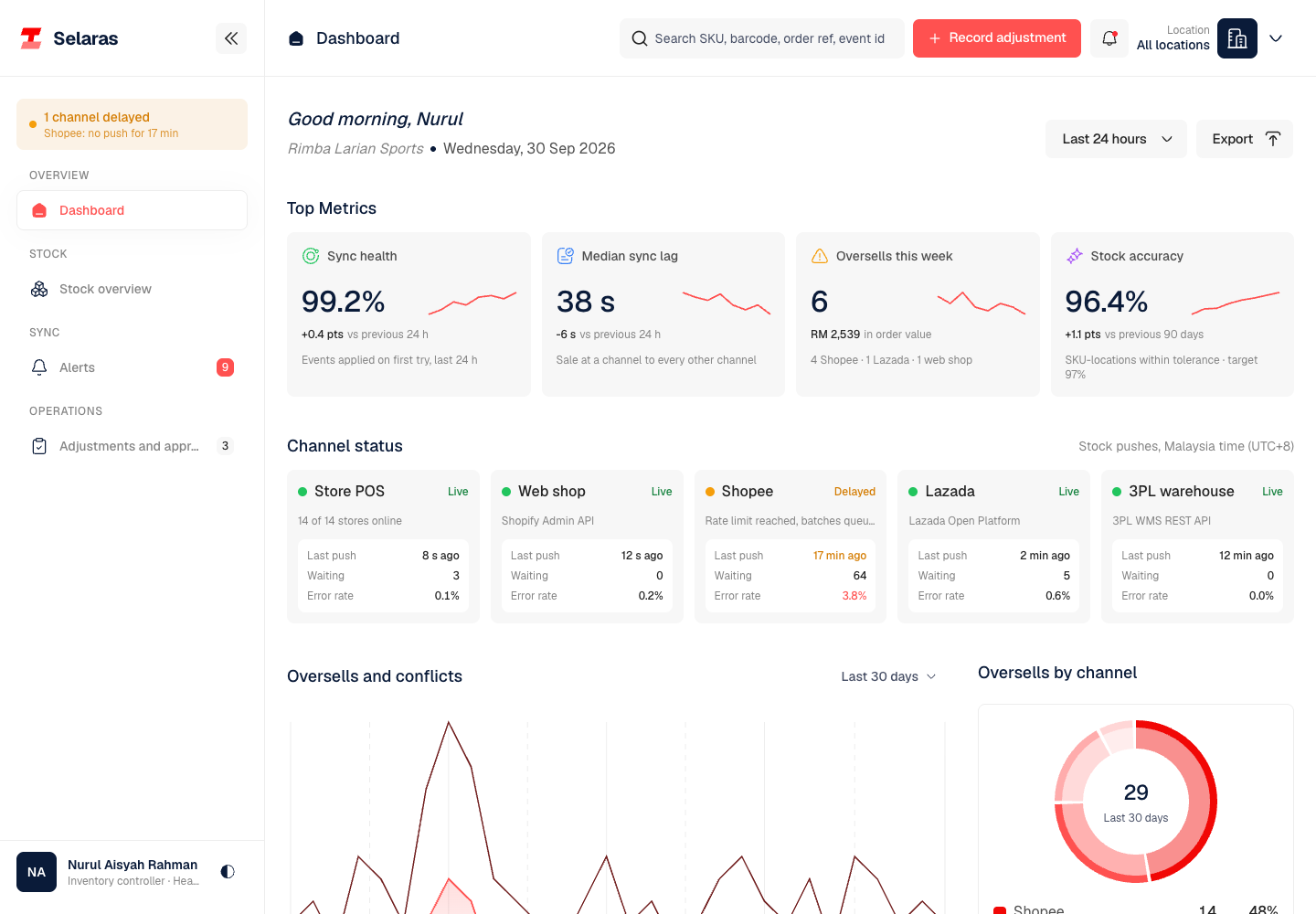
Task: Open Last 30 days chart dropdown
Action: click(x=888, y=676)
